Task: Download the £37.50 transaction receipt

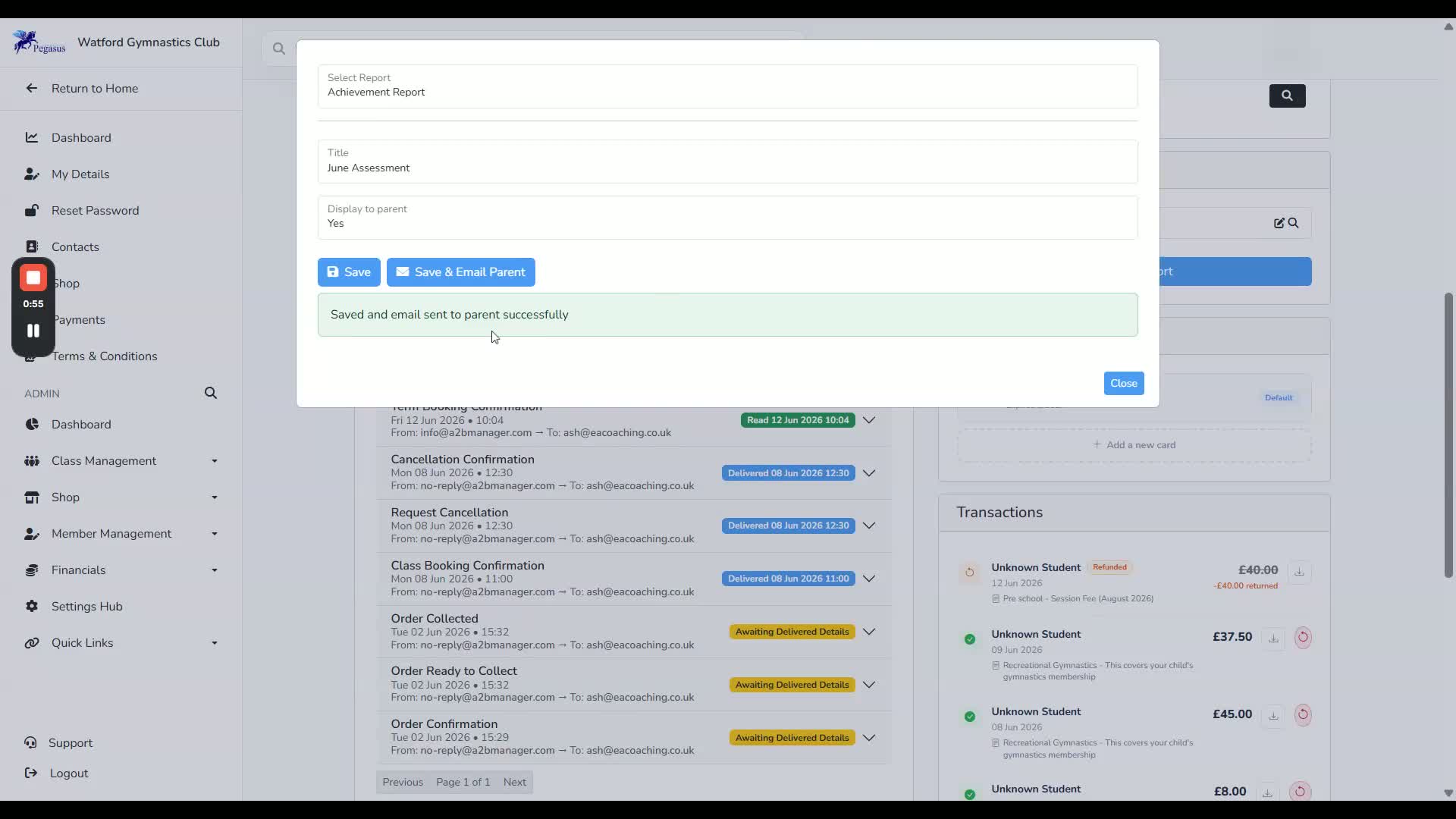Action: point(1273,638)
